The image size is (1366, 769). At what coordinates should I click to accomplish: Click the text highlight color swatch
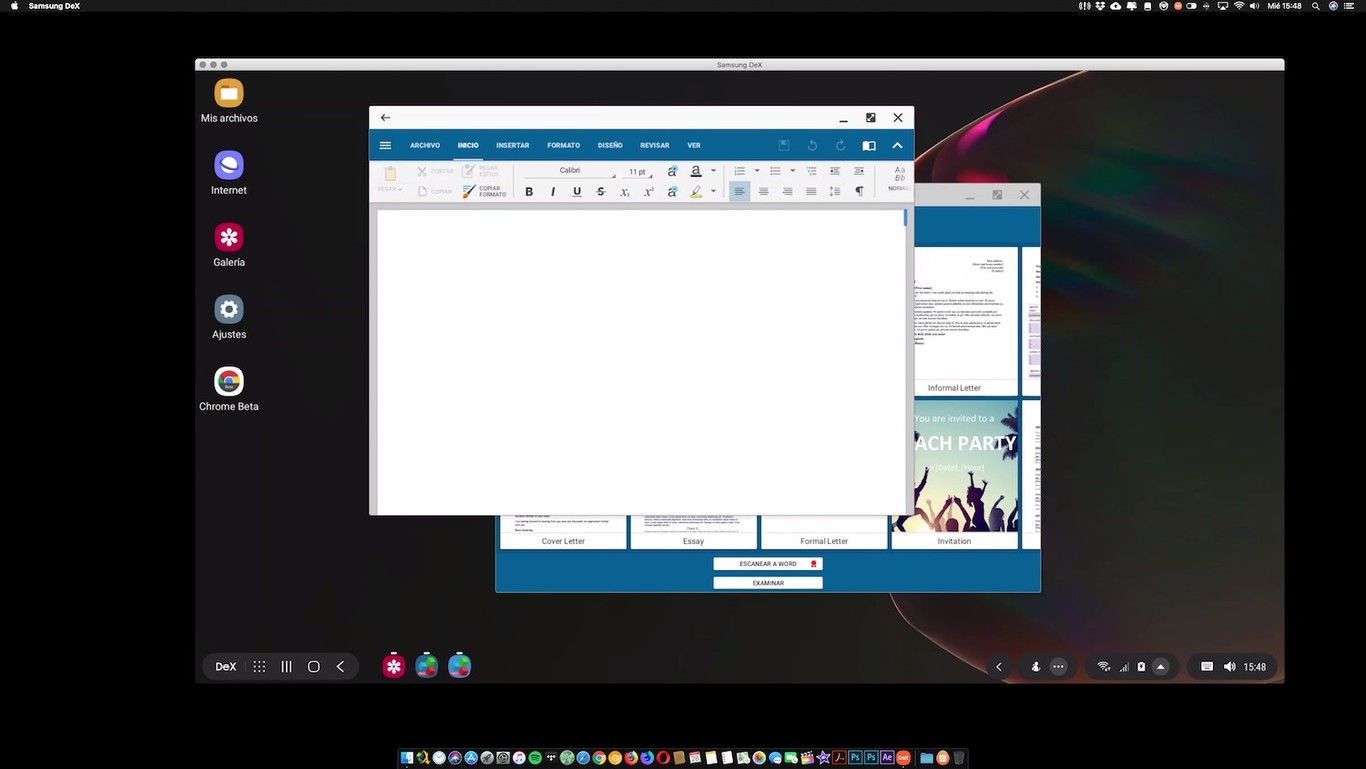696,191
